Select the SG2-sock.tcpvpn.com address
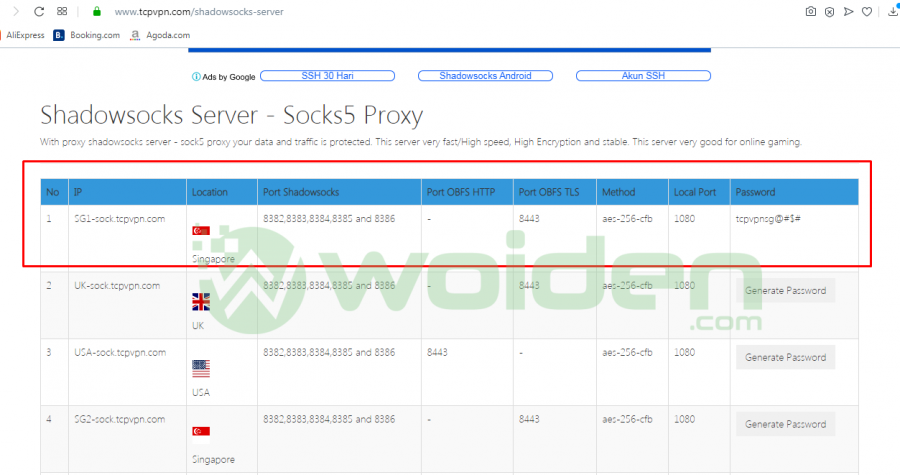Image resolution: width=900 pixels, height=475 pixels. pyautogui.click(x=119, y=419)
